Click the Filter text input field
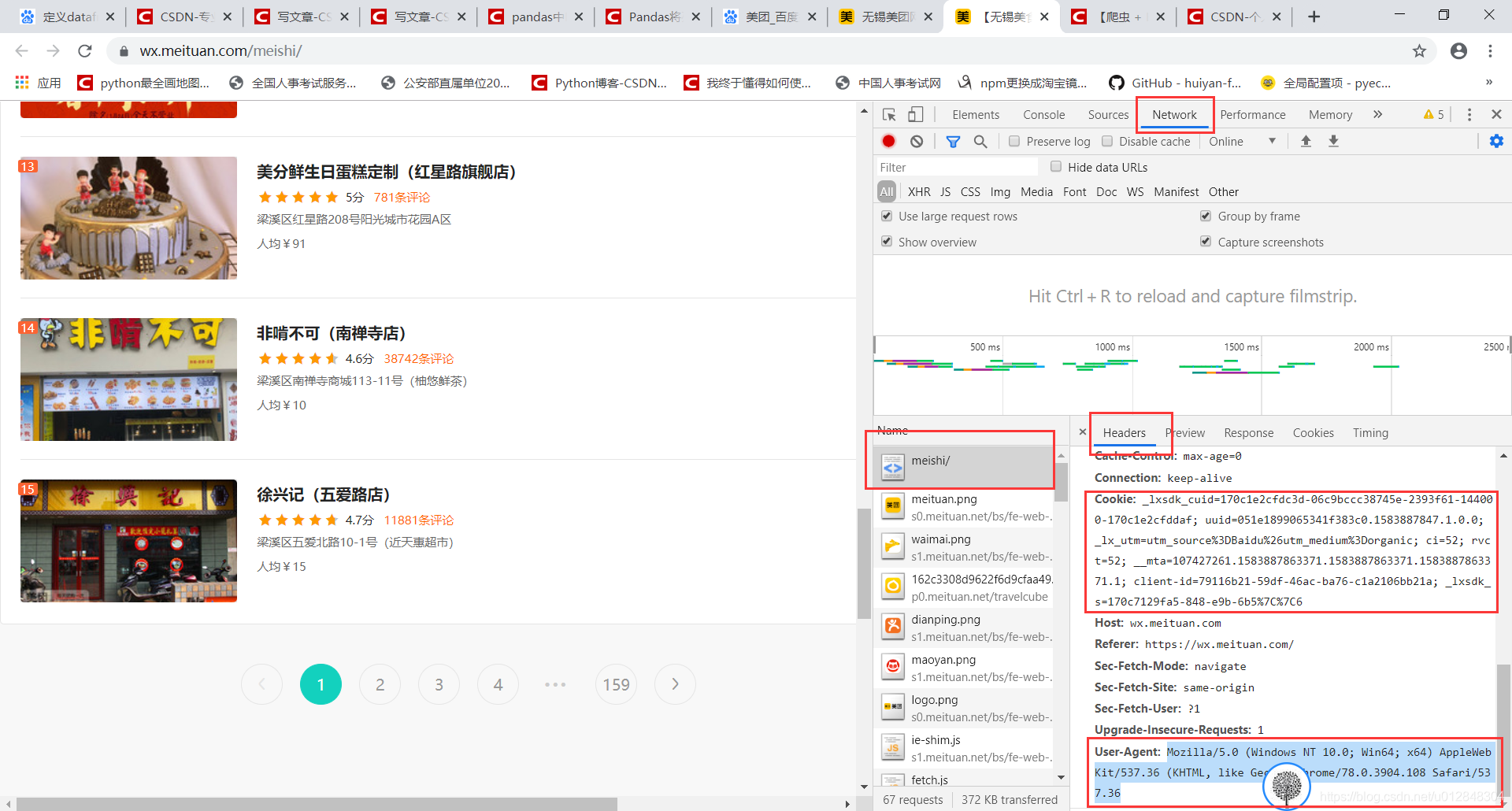The image size is (1512, 811). (x=958, y=167)
